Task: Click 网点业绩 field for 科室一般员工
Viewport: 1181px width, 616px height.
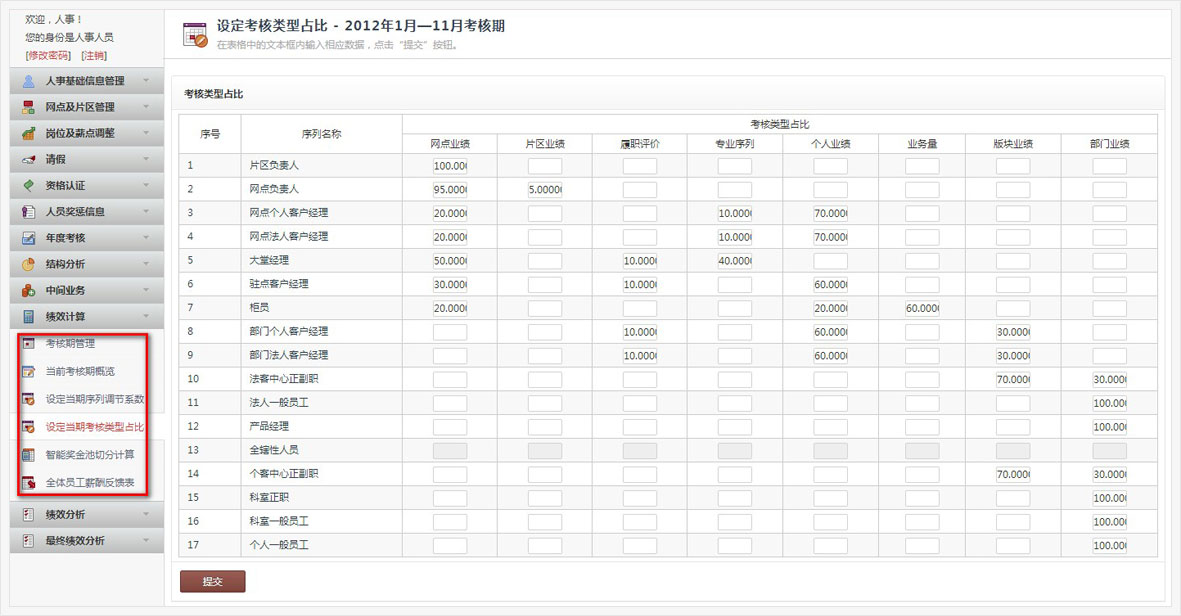Action: click(x=450, y=522)
